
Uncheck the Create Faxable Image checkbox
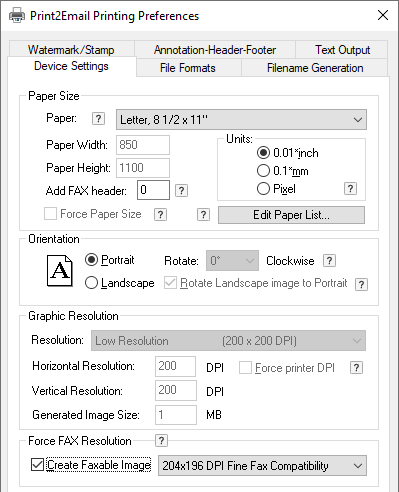click(37, 465)
